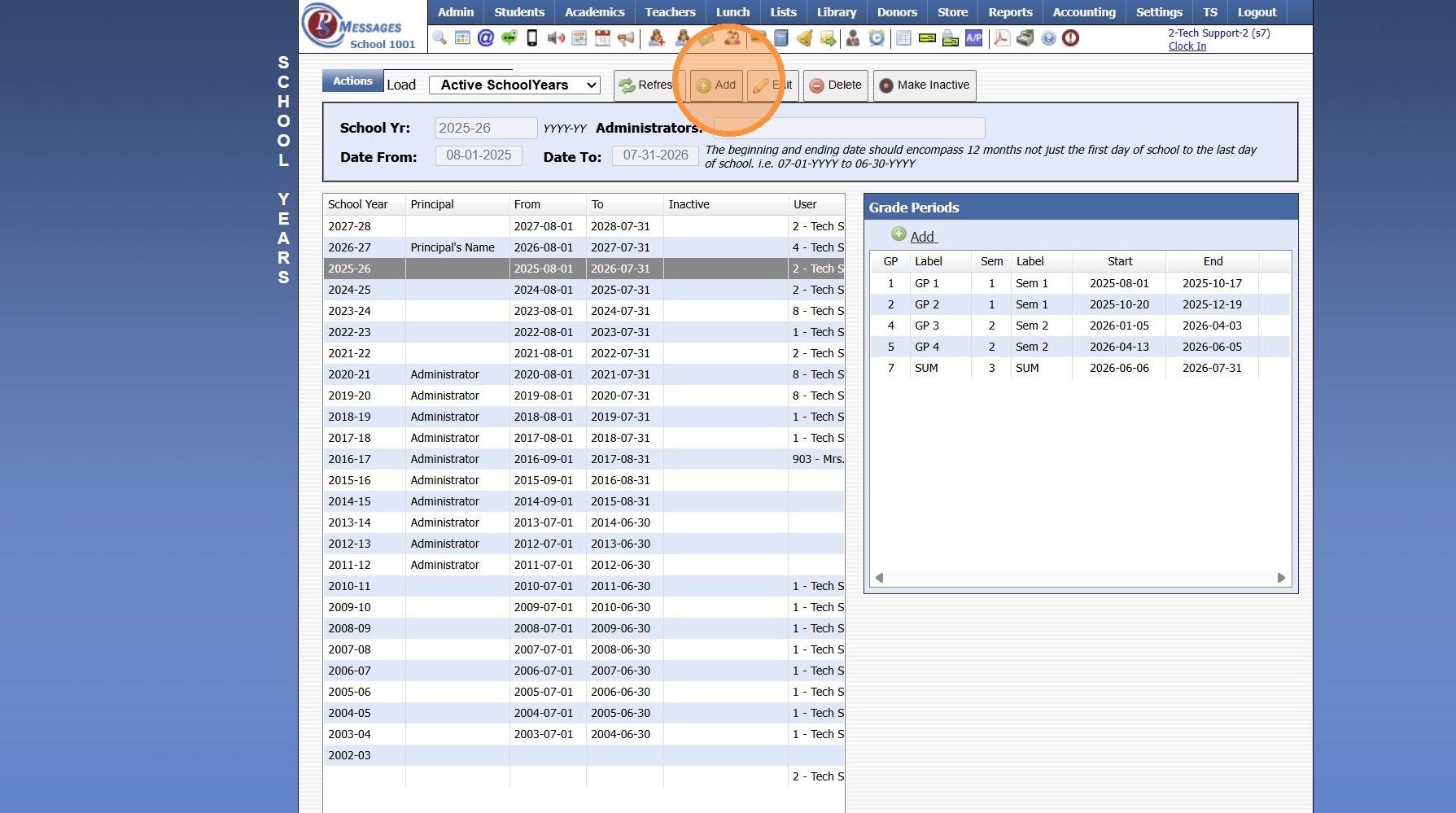Click the Clock In link
The image size is (1456, 813).
click(x=1187, y=46)
